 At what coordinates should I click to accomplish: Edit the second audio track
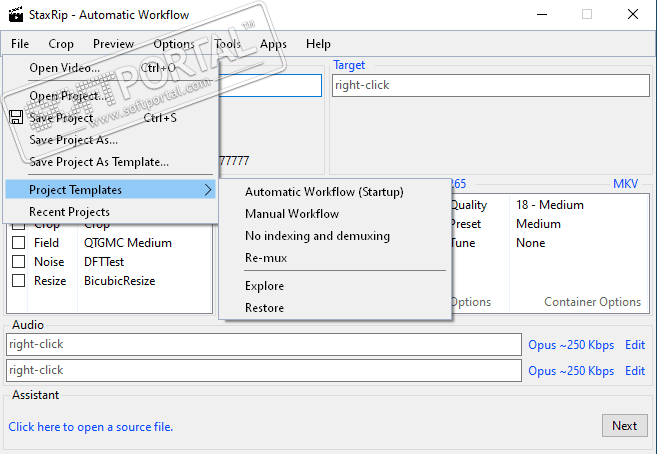[x=635, y=371]
